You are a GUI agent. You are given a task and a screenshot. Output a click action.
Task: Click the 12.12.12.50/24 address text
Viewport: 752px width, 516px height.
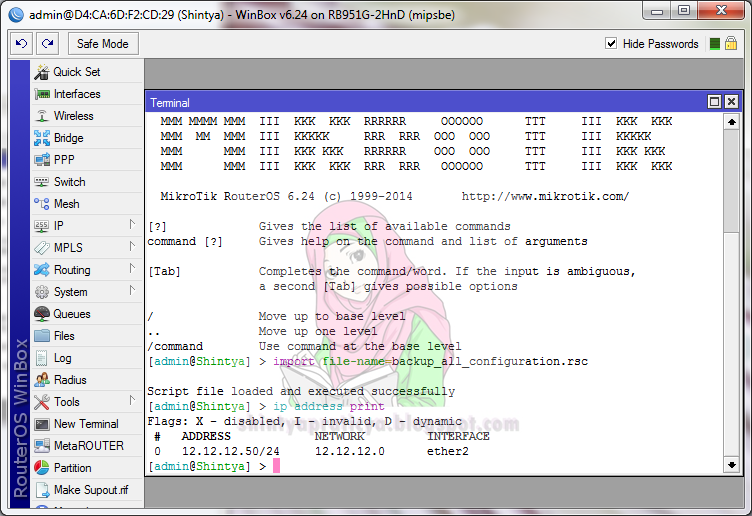tap(231, 451)
